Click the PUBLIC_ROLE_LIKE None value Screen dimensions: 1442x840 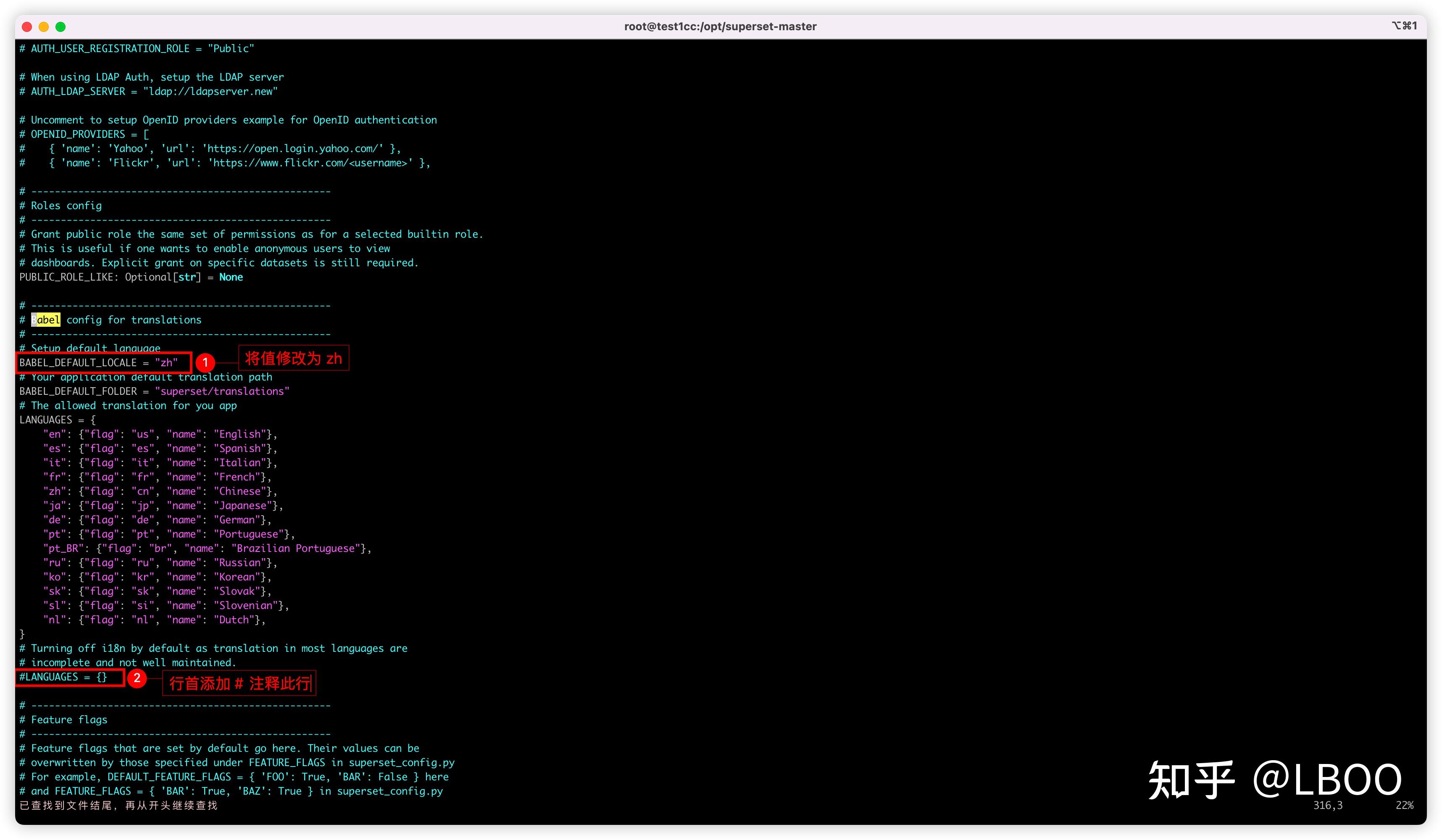231,277
